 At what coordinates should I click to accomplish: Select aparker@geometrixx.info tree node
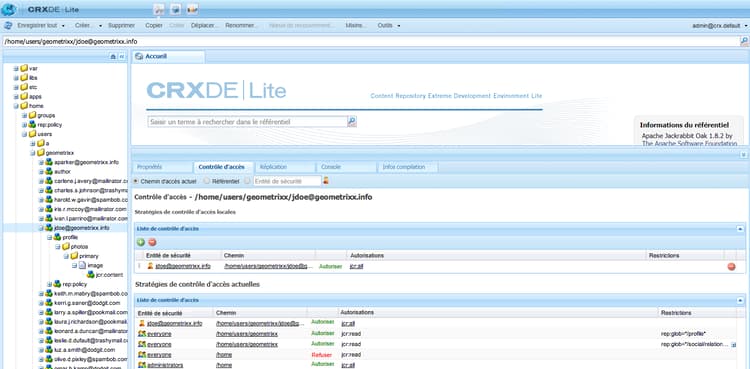point(86,162)
